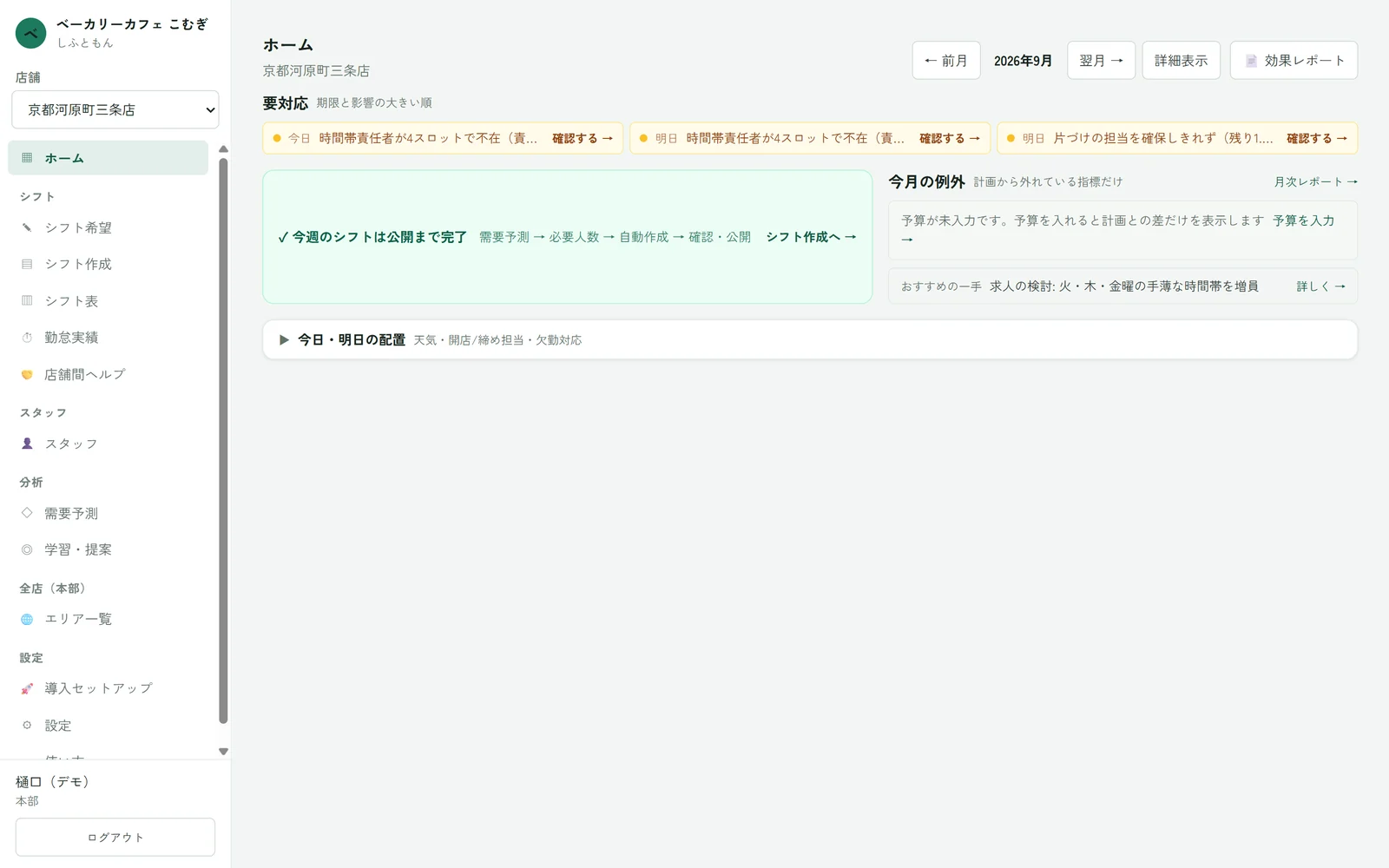
Task: Click the 樋口（デモ） user name
Action: (53, 782)
